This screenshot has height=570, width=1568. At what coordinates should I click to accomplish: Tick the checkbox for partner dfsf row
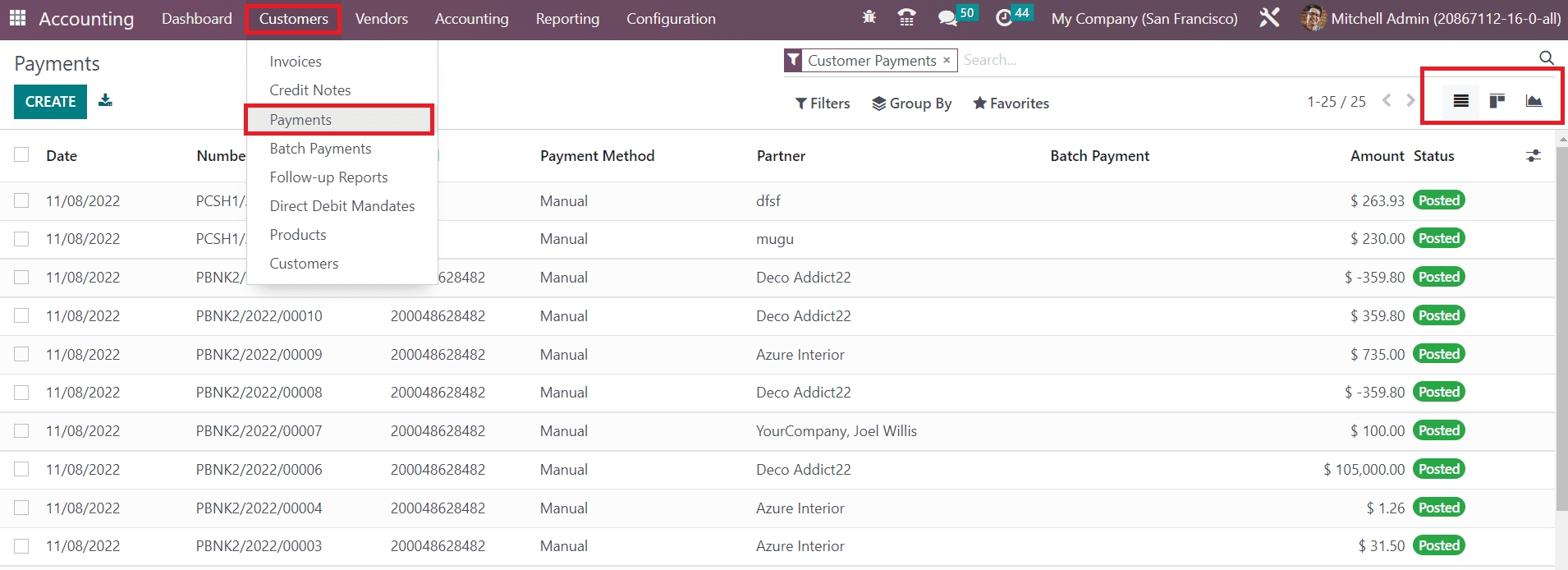tap(21, 200)
